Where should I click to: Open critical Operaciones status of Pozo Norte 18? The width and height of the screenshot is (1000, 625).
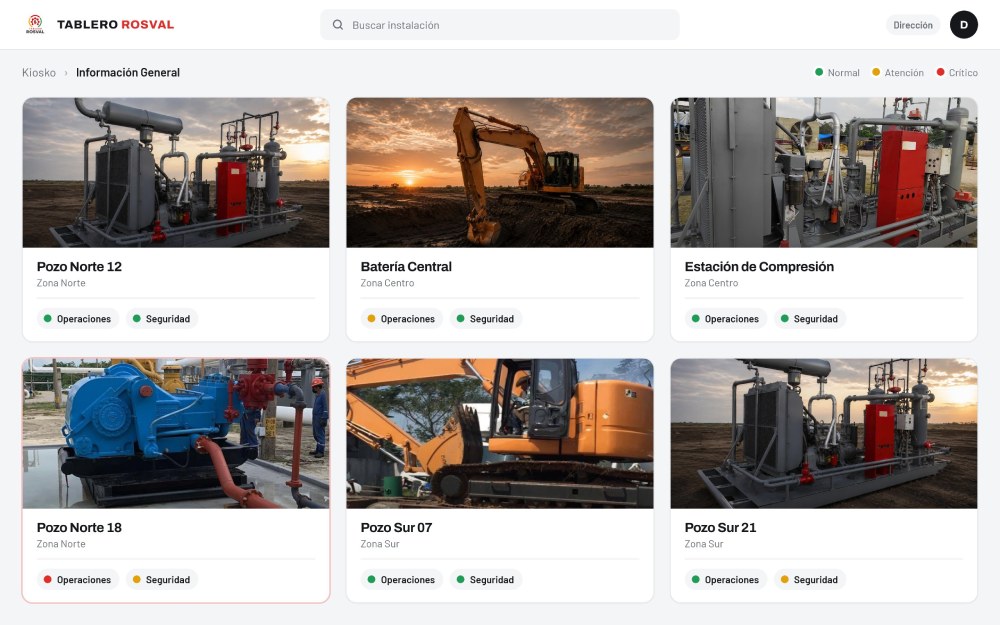tap(77, 579)
